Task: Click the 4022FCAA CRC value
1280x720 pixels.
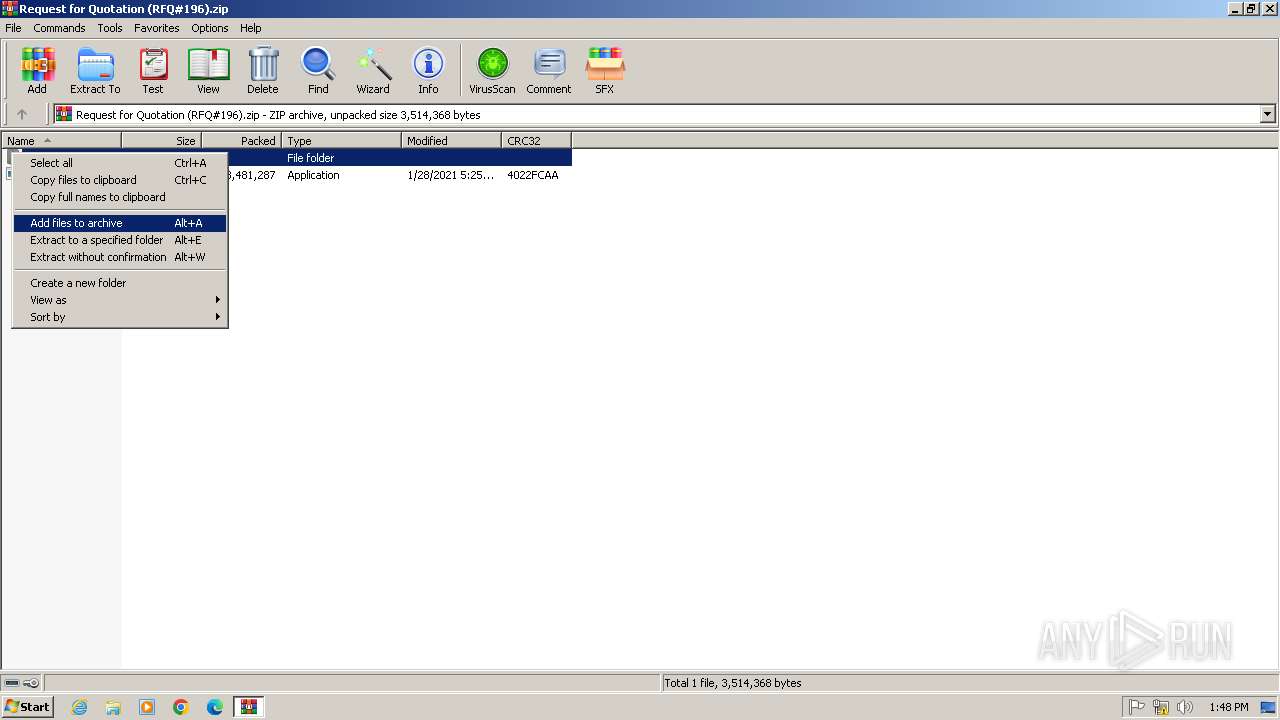Action: tap(533, 175)
